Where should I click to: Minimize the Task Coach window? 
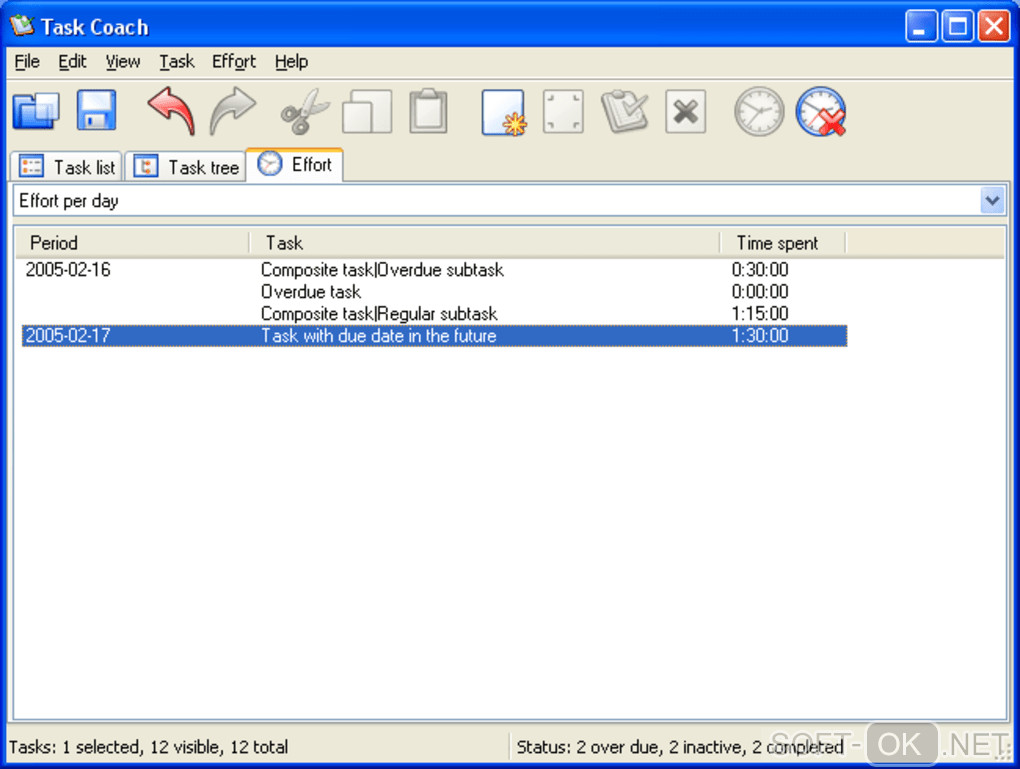pos(921,26)
